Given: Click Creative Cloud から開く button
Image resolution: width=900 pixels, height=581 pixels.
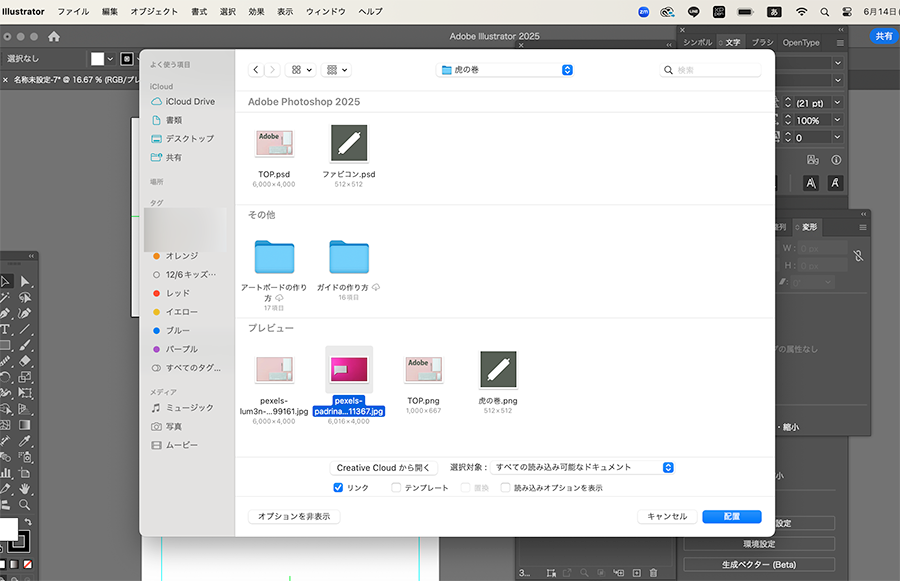Looking at the screenshot, I should click(383, 468).
